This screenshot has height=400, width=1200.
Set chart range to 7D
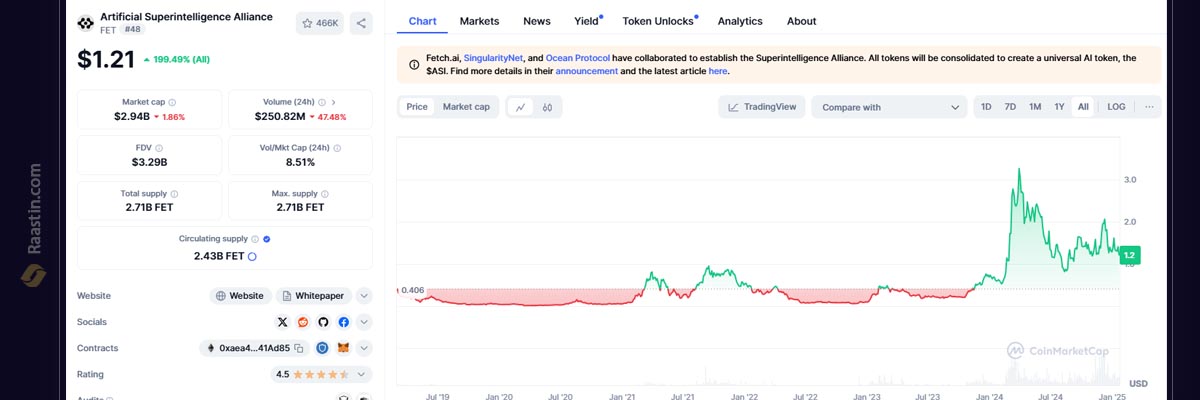click(1010, 107)
